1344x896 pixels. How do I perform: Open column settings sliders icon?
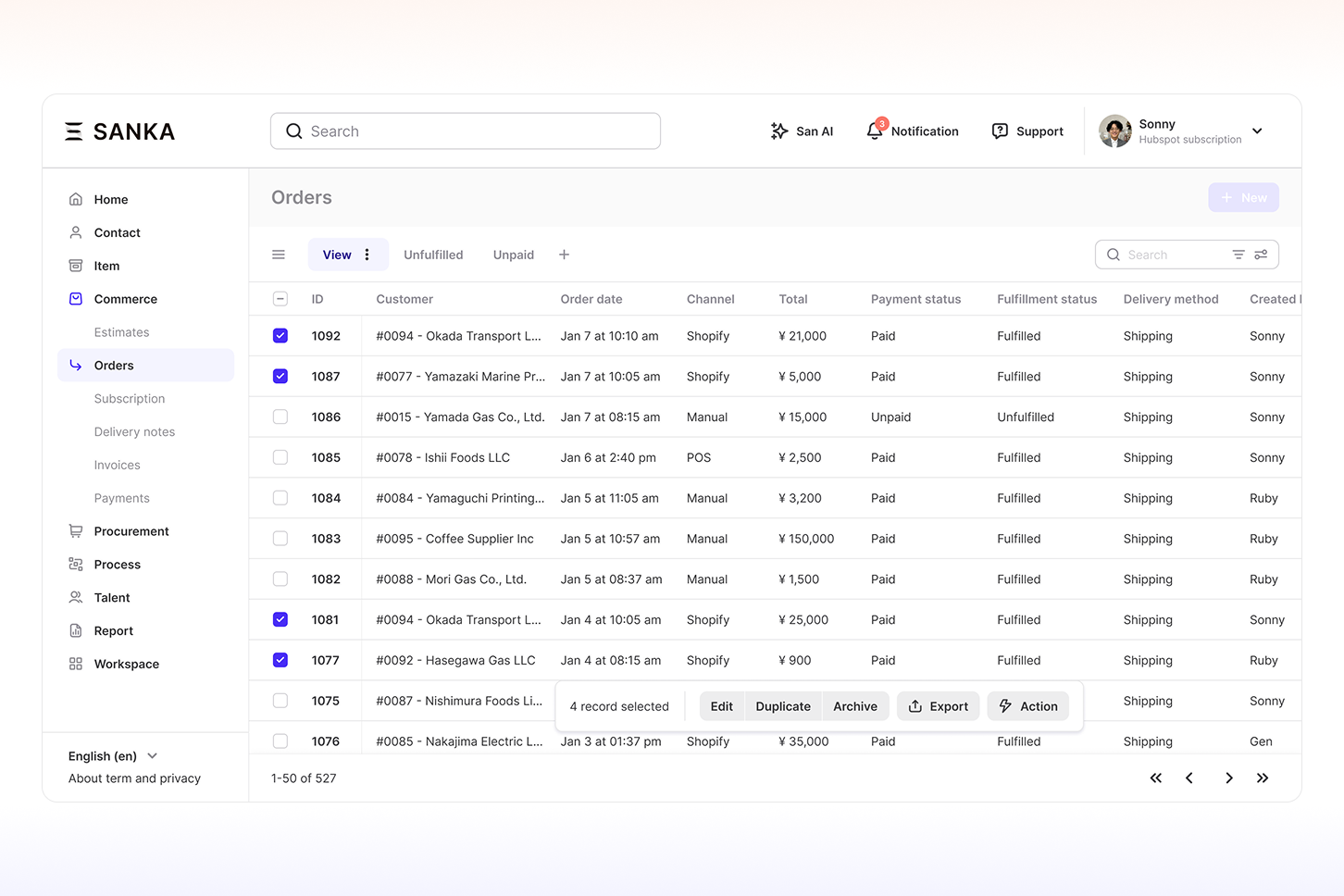(1261, 255)
